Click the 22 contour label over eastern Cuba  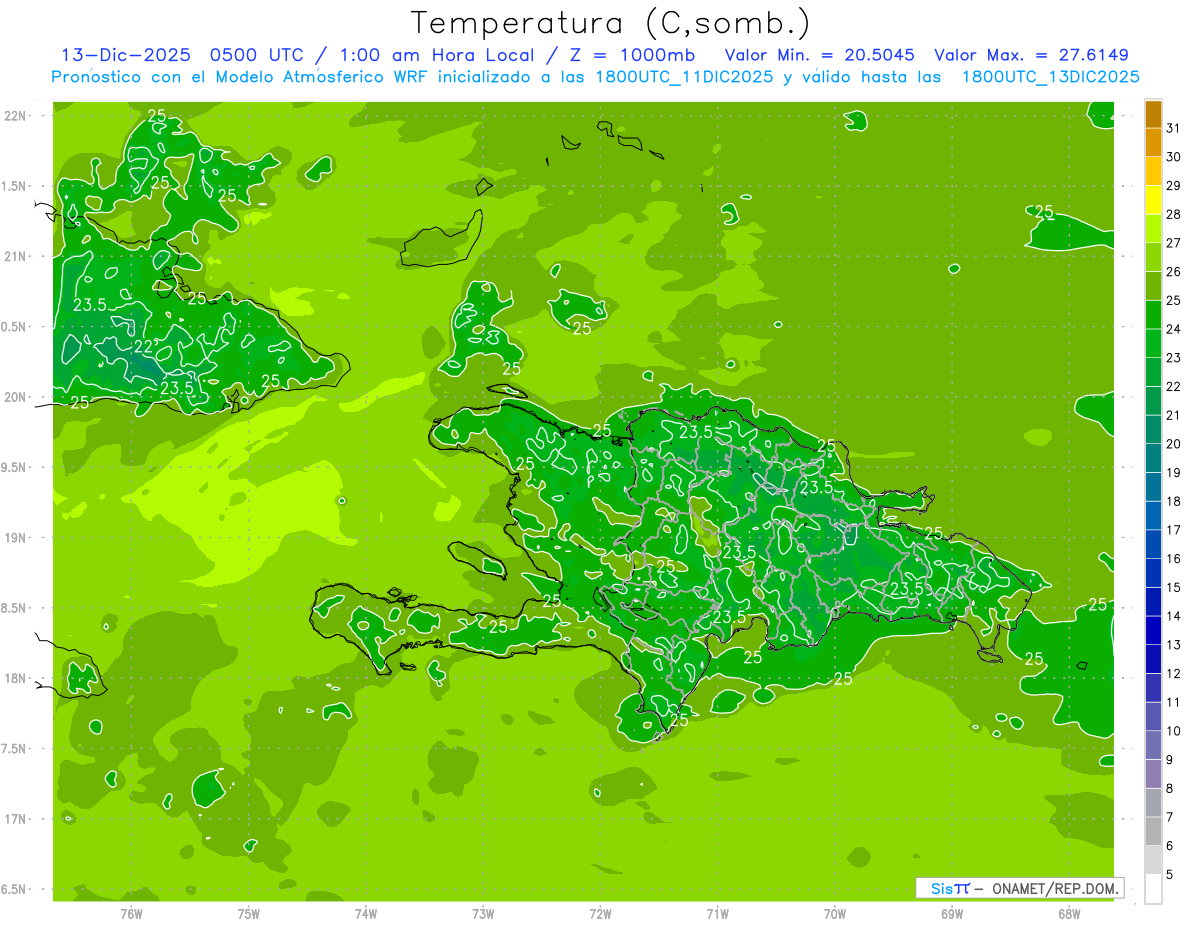point(144,346)
